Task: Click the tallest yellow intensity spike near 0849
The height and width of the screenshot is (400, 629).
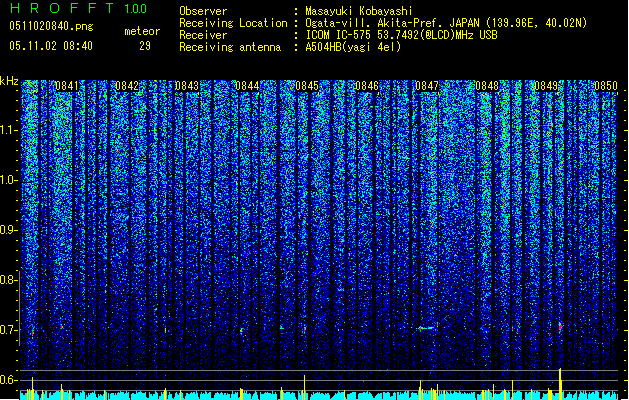Action: (x=560, y=384)
